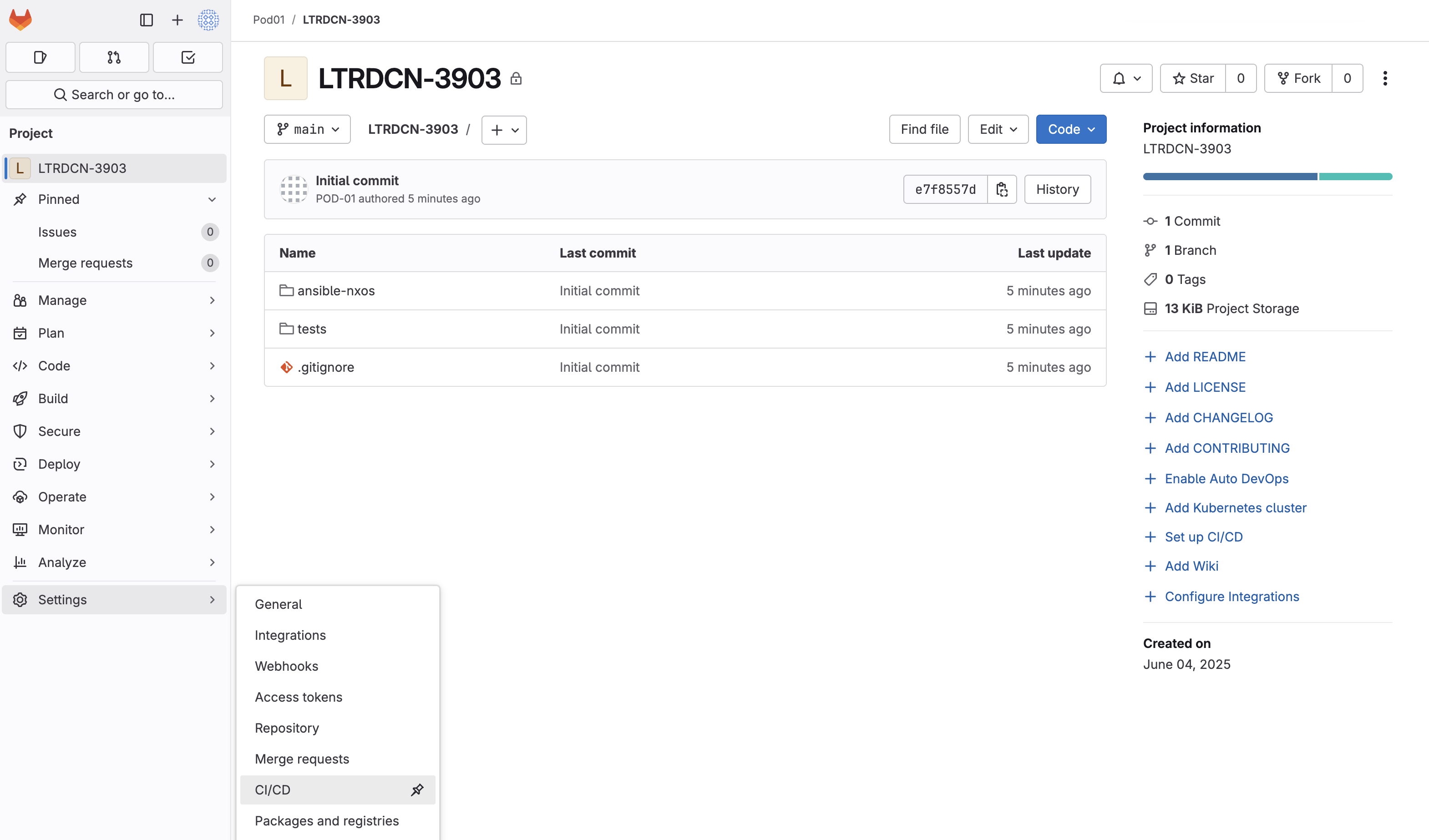The width and height of the screenshot is (1429, 840).
Task: Open merge requests shortcut icon
Action: tap(114, 57)
